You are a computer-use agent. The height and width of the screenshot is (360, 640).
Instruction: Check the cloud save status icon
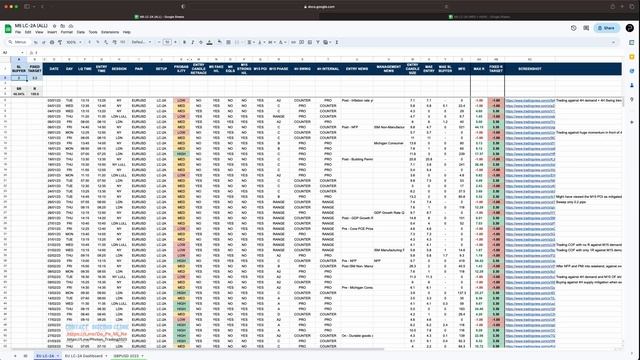click(71, 26)
